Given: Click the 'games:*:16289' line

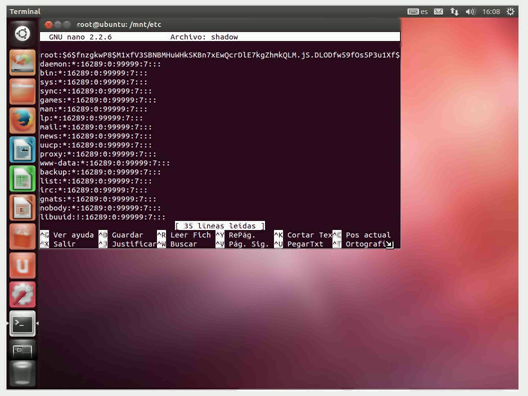Looking at the screenshot, I should (x=98, y=100).
